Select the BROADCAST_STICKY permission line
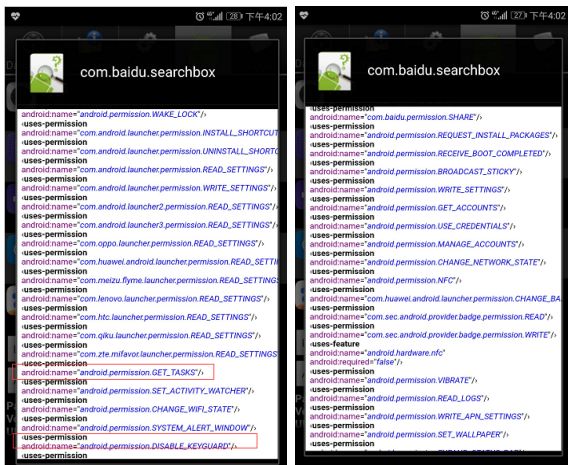The height and width of the screenshot is (465, 570). [416, 172]
